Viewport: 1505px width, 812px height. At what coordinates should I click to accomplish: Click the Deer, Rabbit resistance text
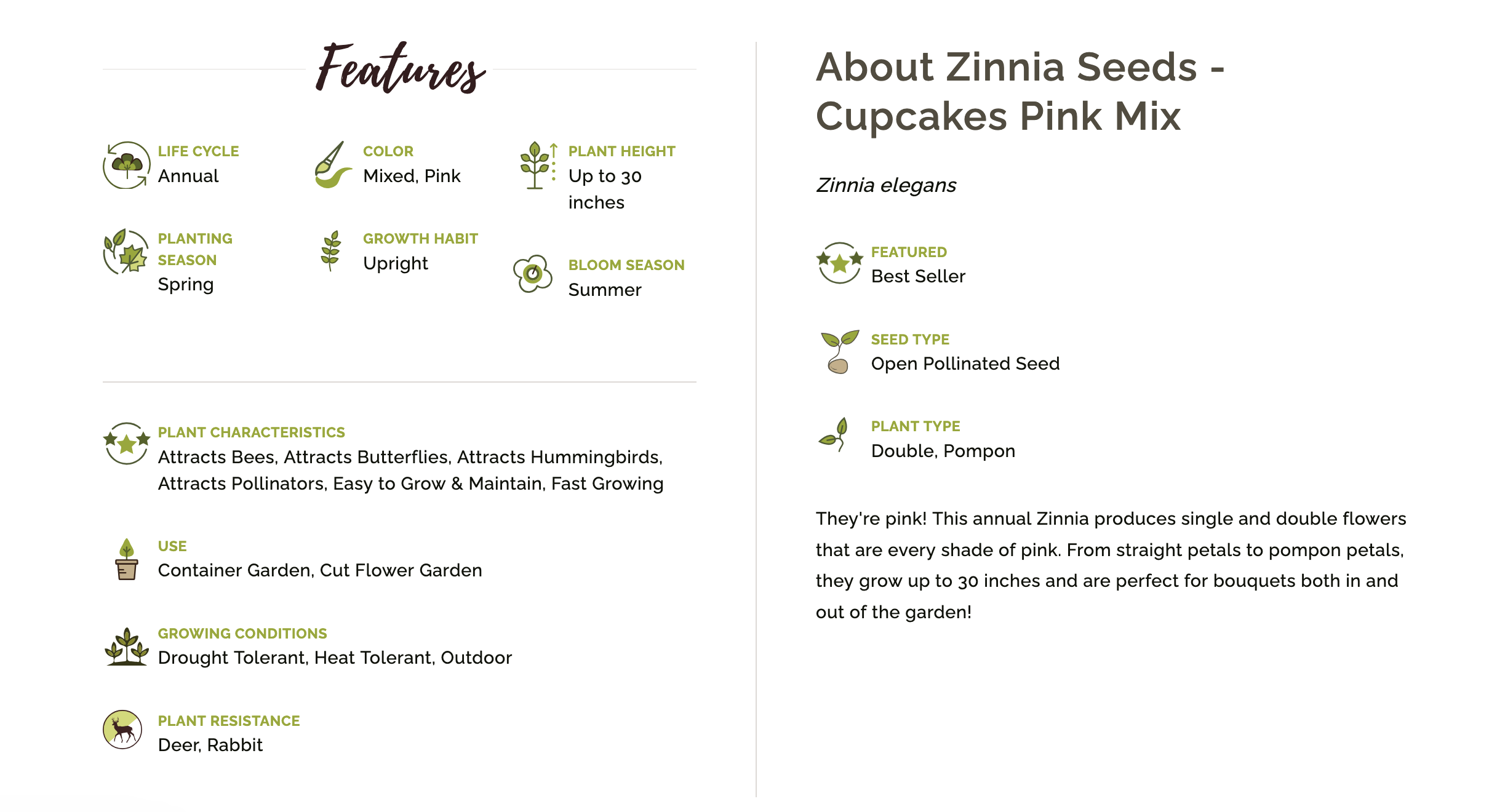pos(210,745)
